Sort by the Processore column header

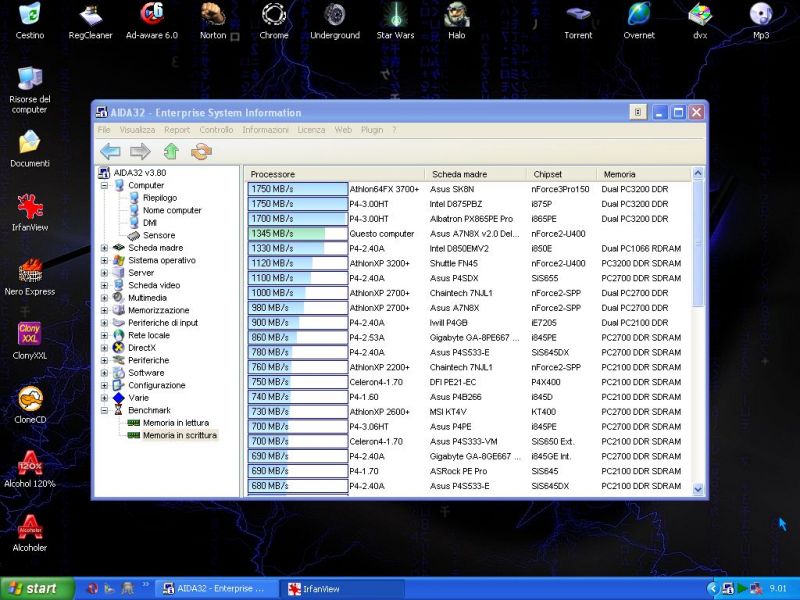tap(335, 174)
